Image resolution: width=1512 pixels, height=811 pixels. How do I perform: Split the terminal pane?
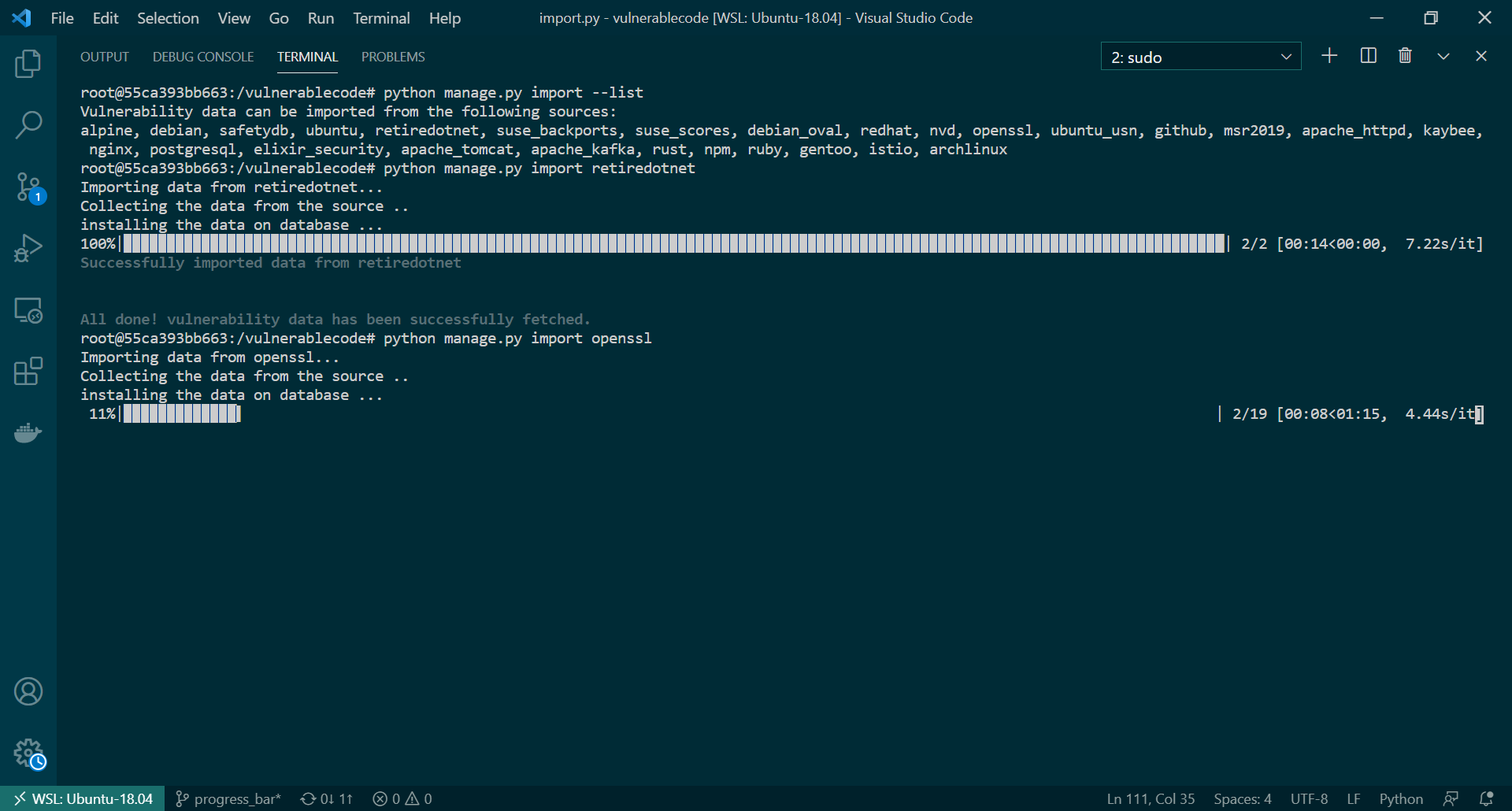point(1368,56)
